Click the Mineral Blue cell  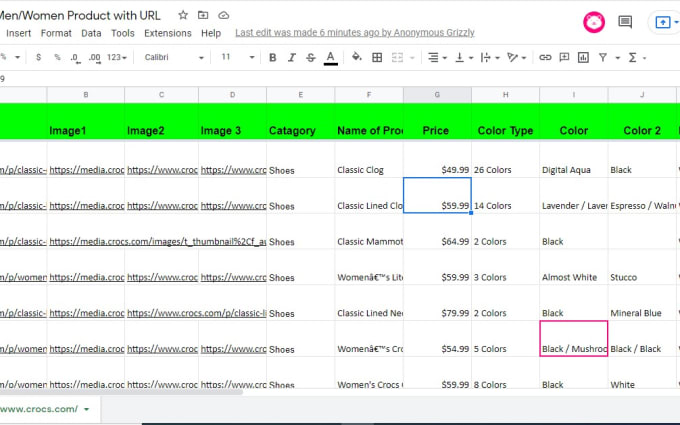tap(642, 303)
